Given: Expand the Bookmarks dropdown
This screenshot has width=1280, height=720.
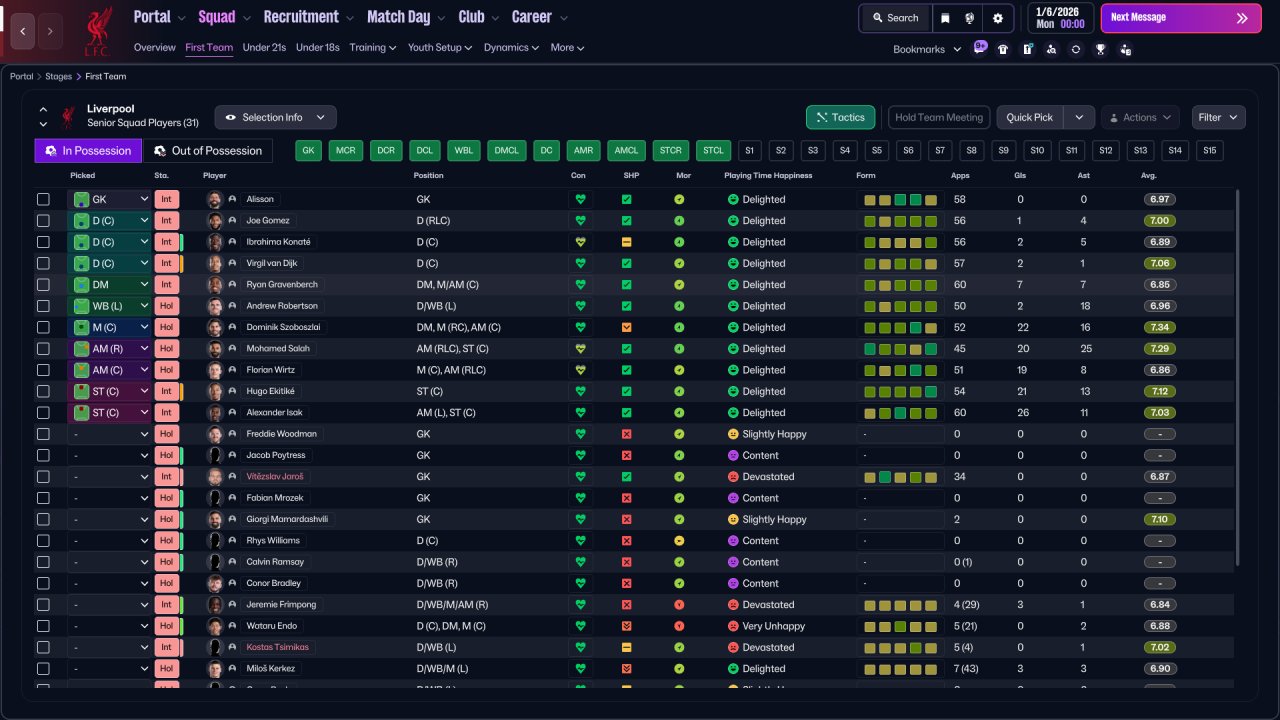Looking at the screenshot, I should coord(927,49).
